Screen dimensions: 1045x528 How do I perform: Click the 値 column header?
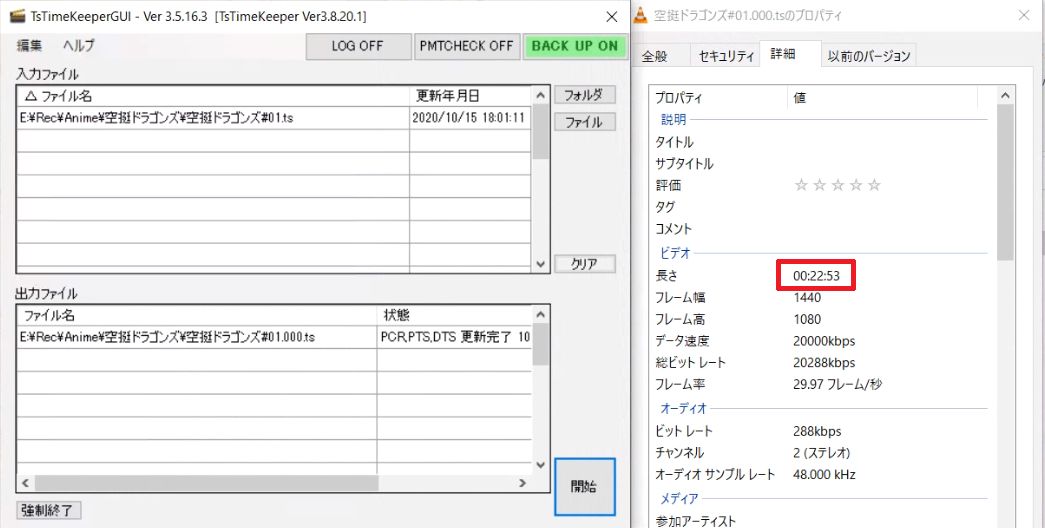(882, 98)
